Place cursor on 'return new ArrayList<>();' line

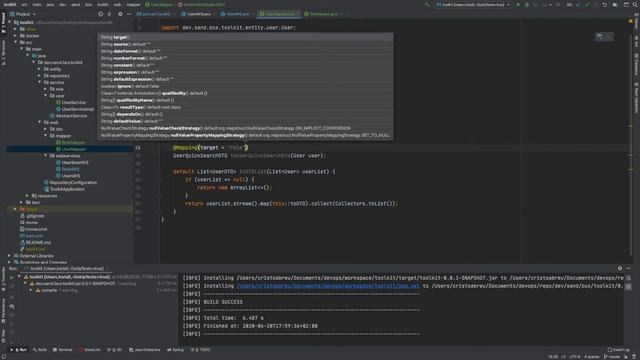point(234,188)
